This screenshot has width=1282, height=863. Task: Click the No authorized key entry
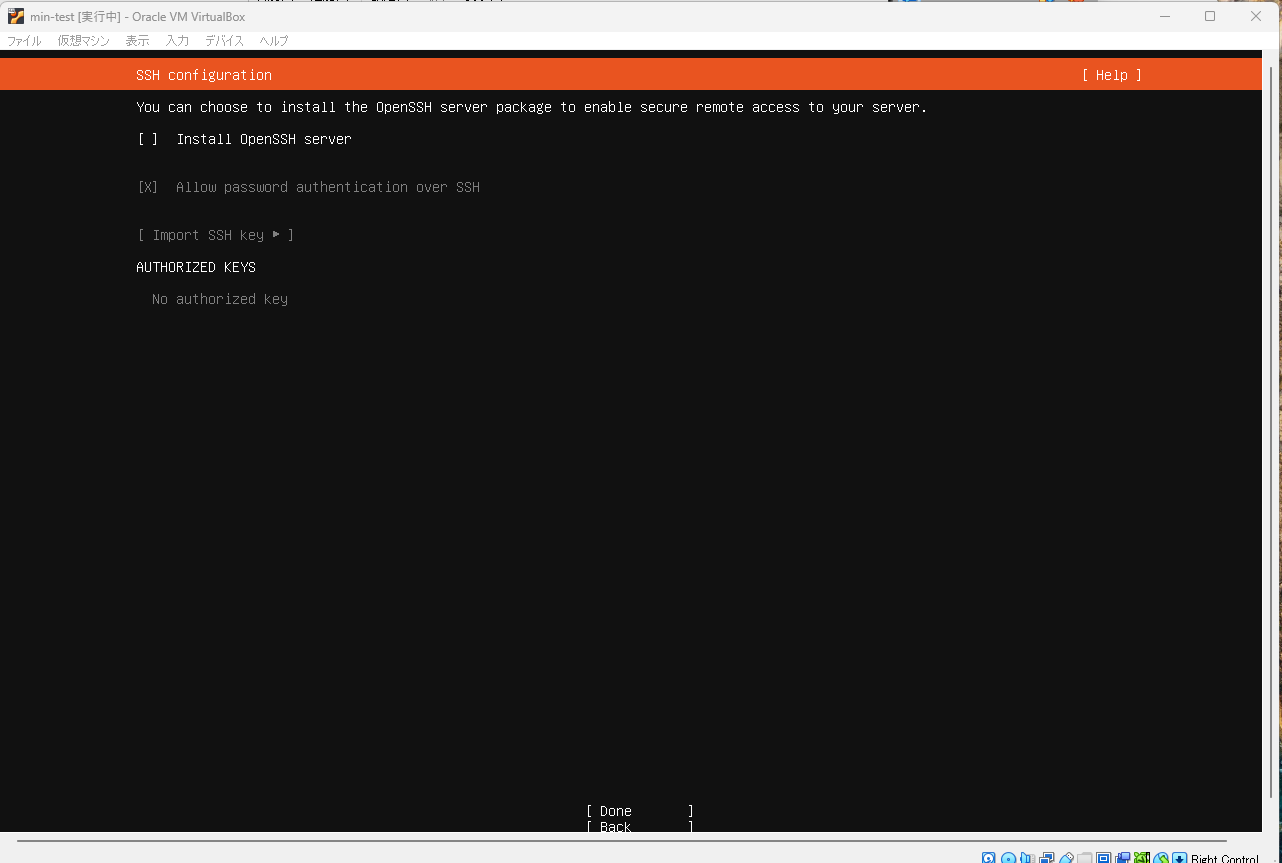pos(219,298)
